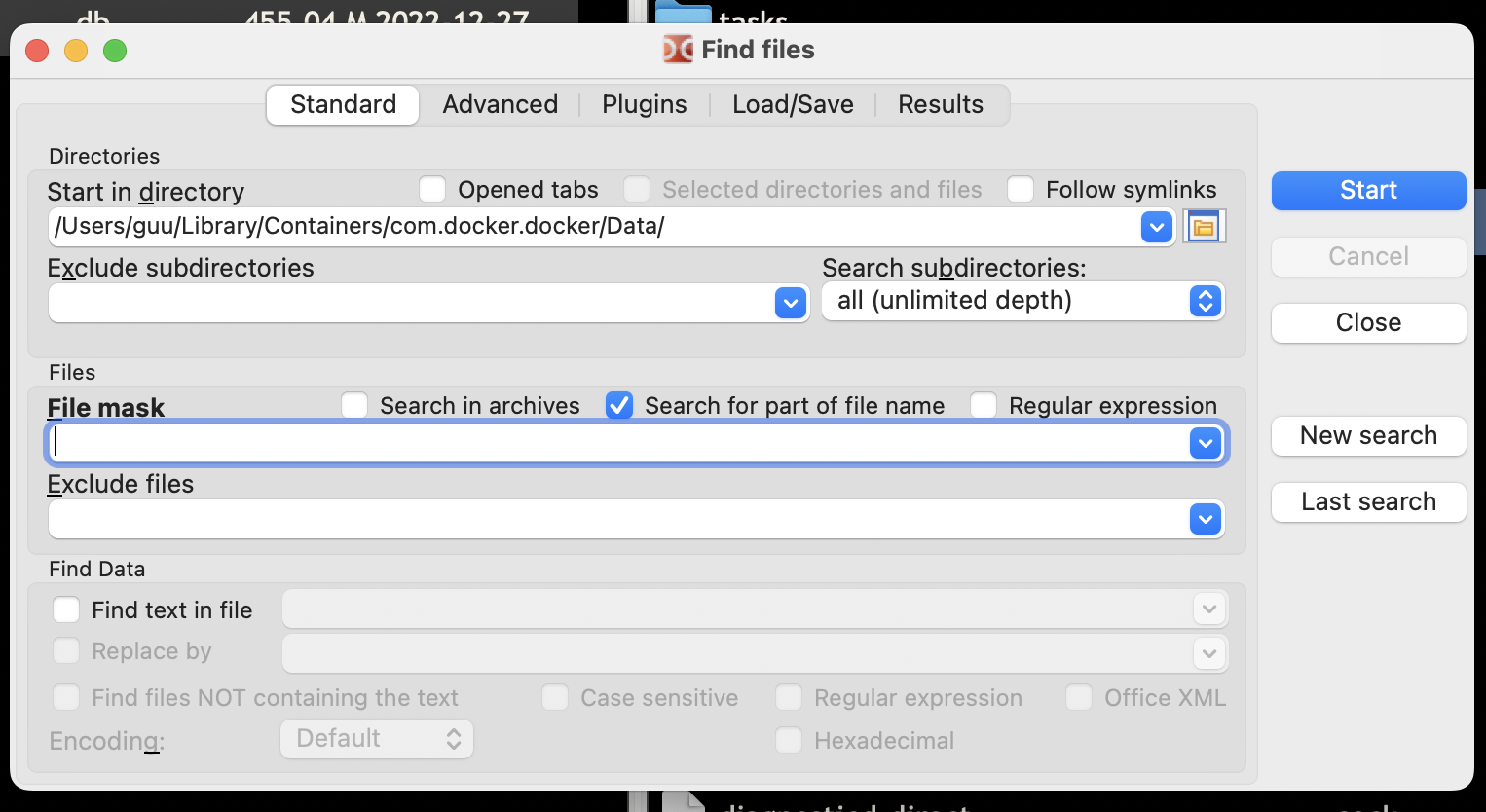Click inside the File mask input field
The width and height of the screenshot is (1486, 812).
[619, 444]
